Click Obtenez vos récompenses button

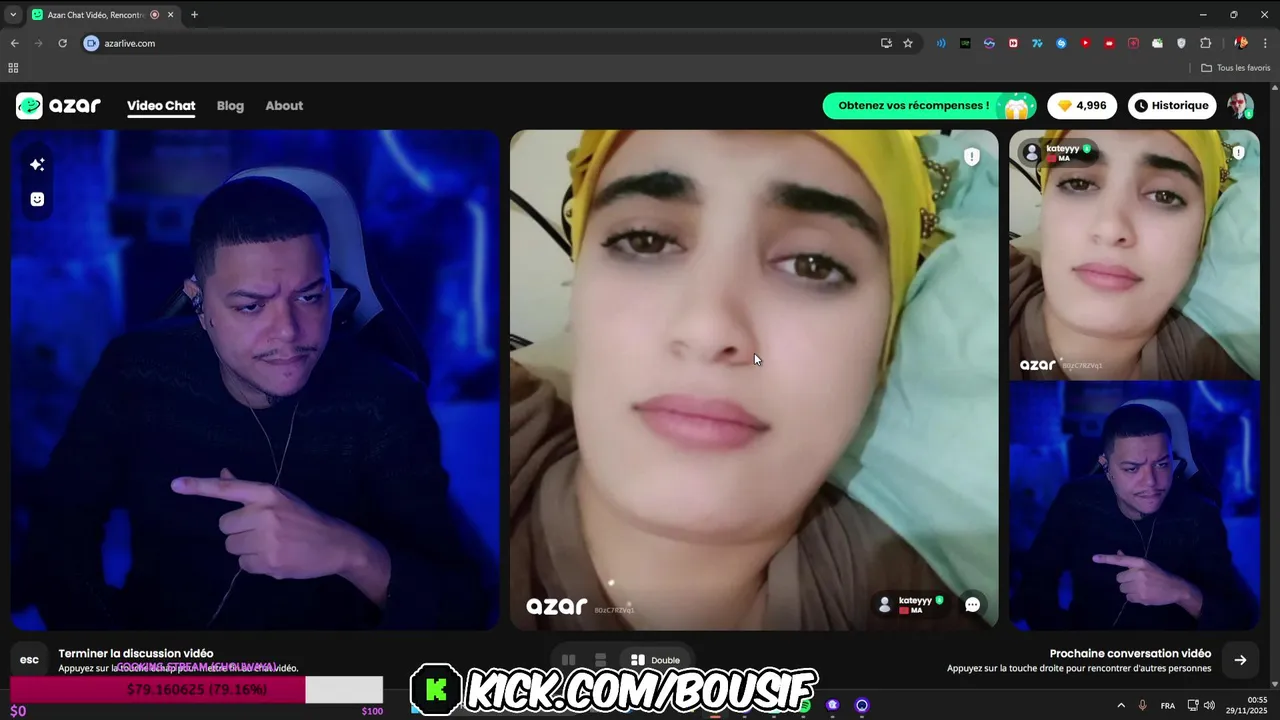(x=929, y=106)
